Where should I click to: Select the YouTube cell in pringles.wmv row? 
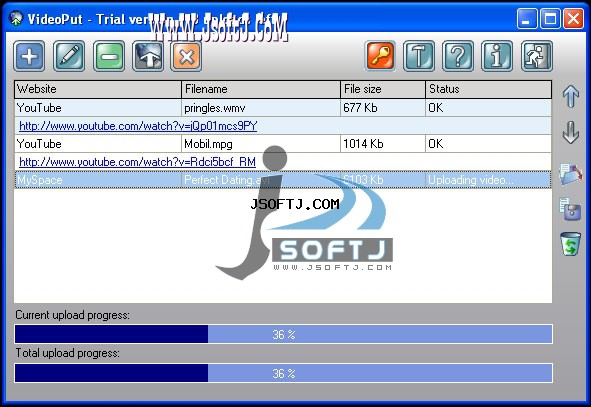98,108
